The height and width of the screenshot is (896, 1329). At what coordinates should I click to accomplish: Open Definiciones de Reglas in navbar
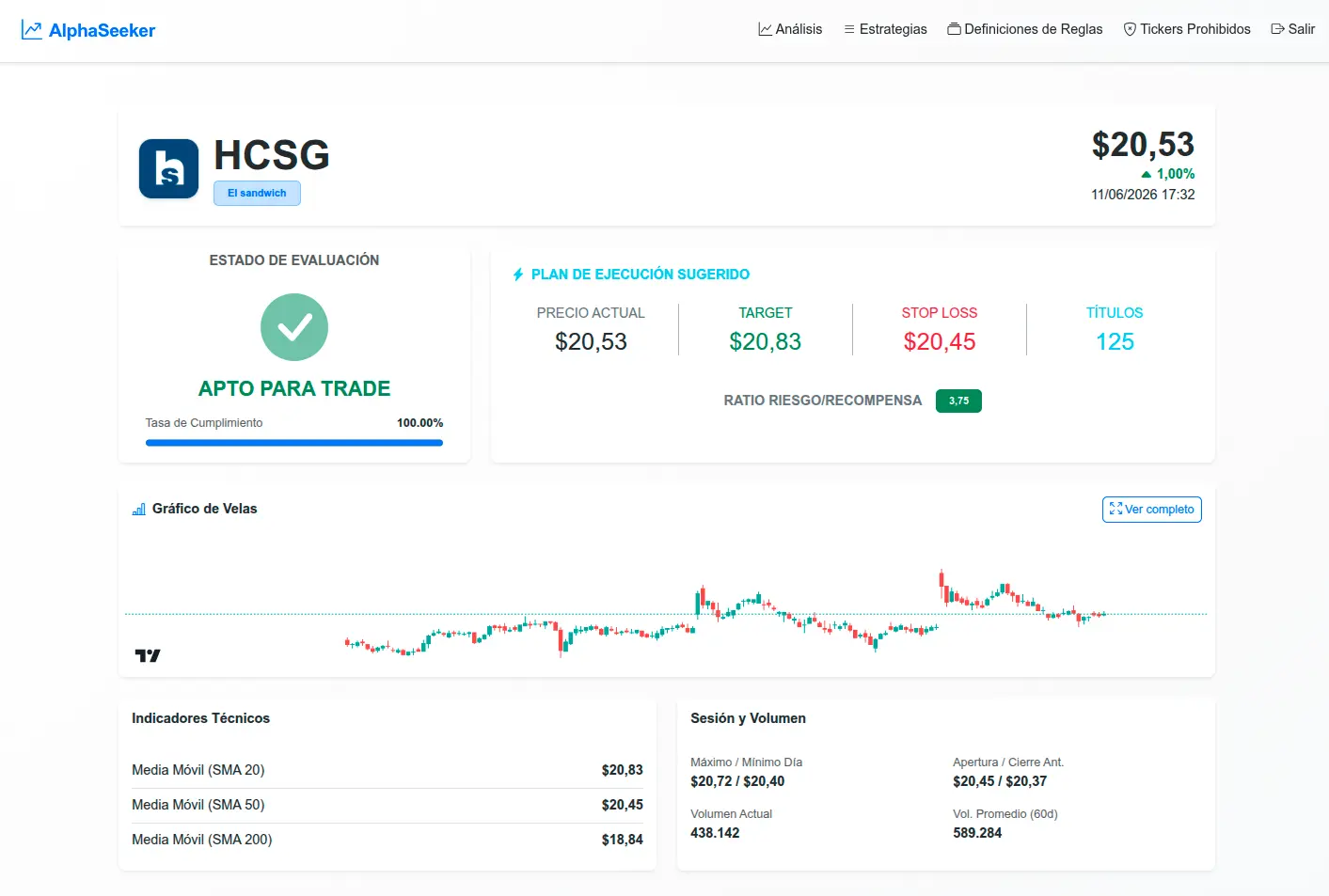coord(1025,29)
